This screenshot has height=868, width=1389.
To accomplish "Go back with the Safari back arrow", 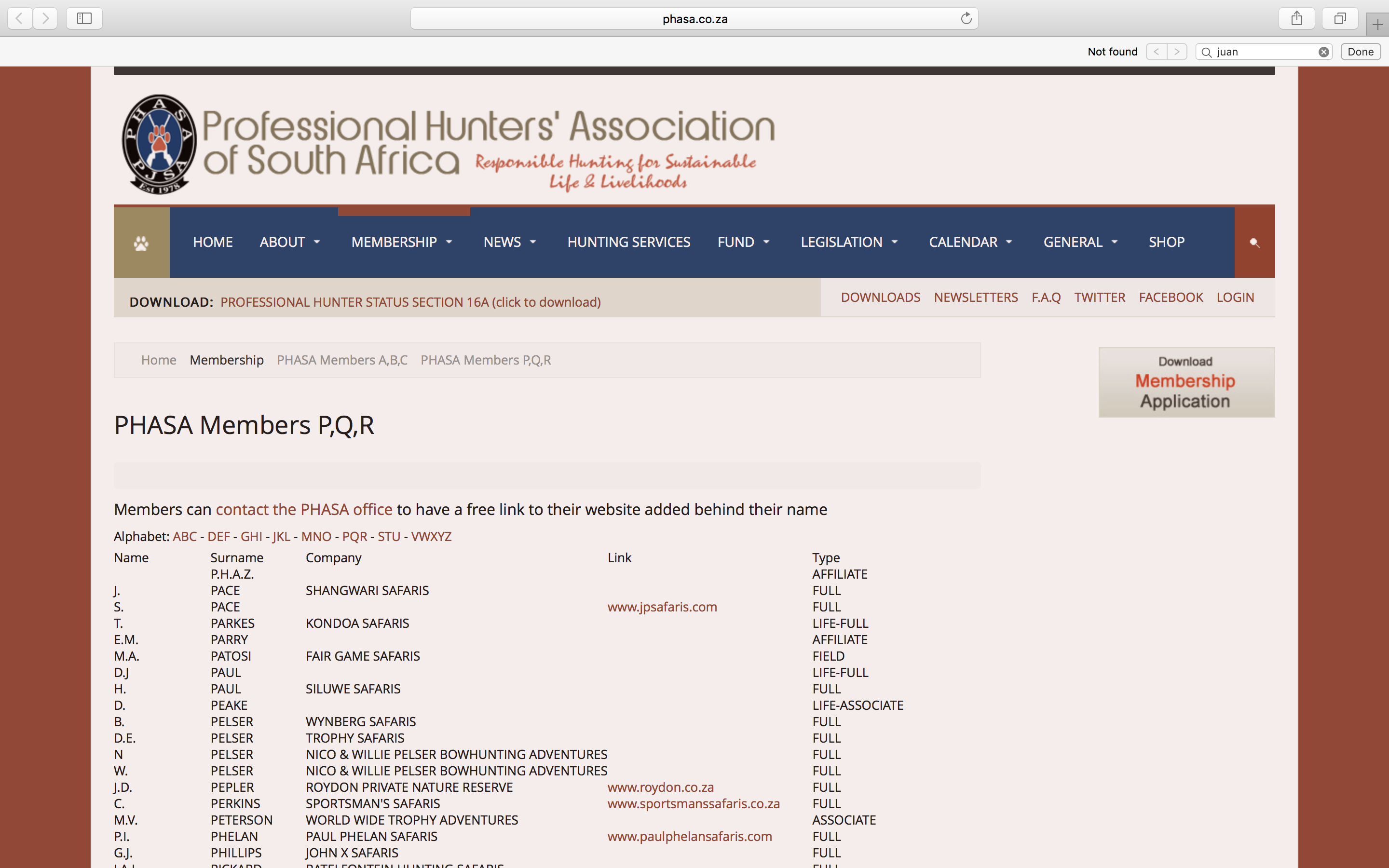I will [19, 18].
